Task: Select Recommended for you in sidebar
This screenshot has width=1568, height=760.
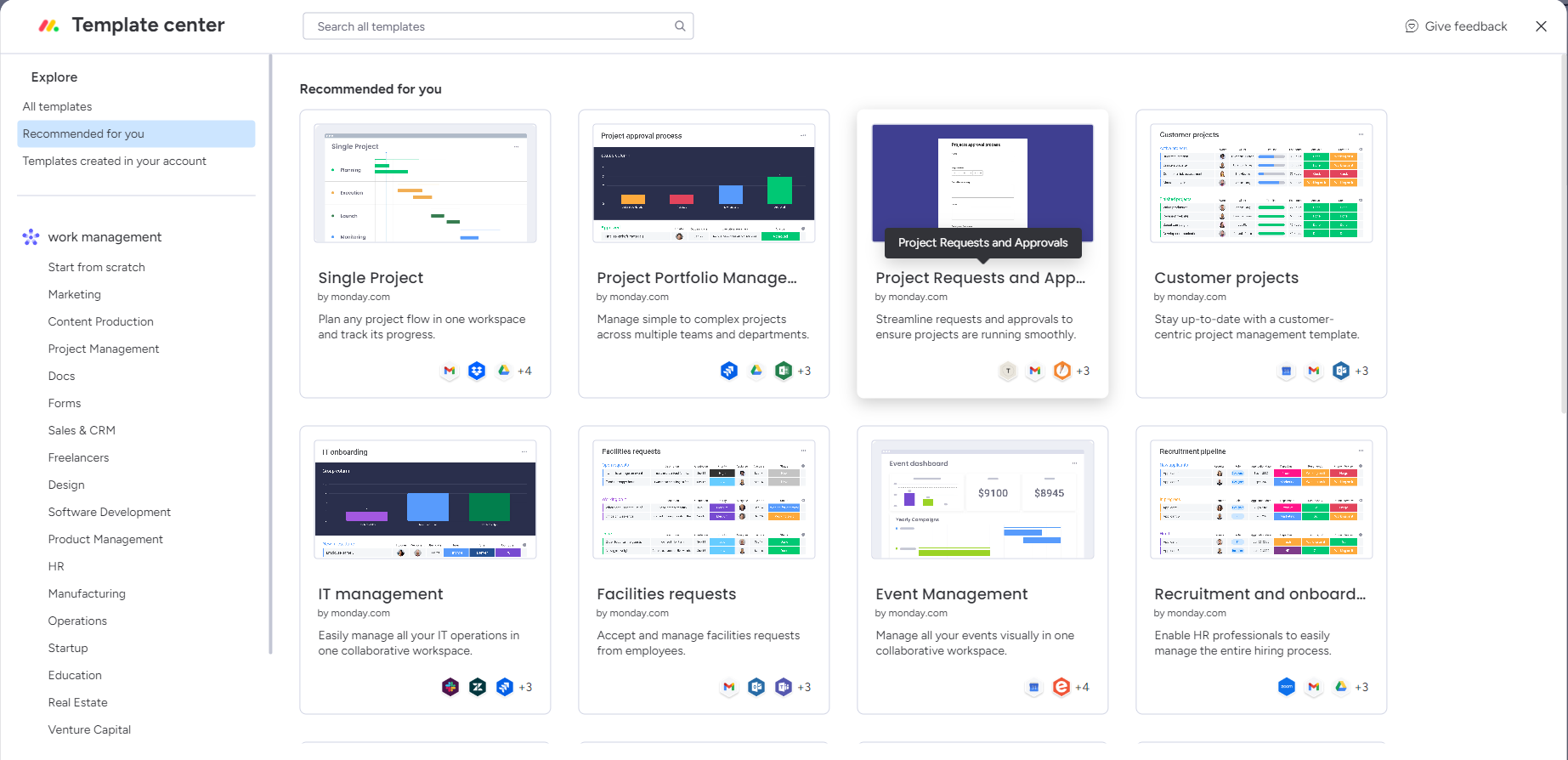Action: [x=136, y=133]
